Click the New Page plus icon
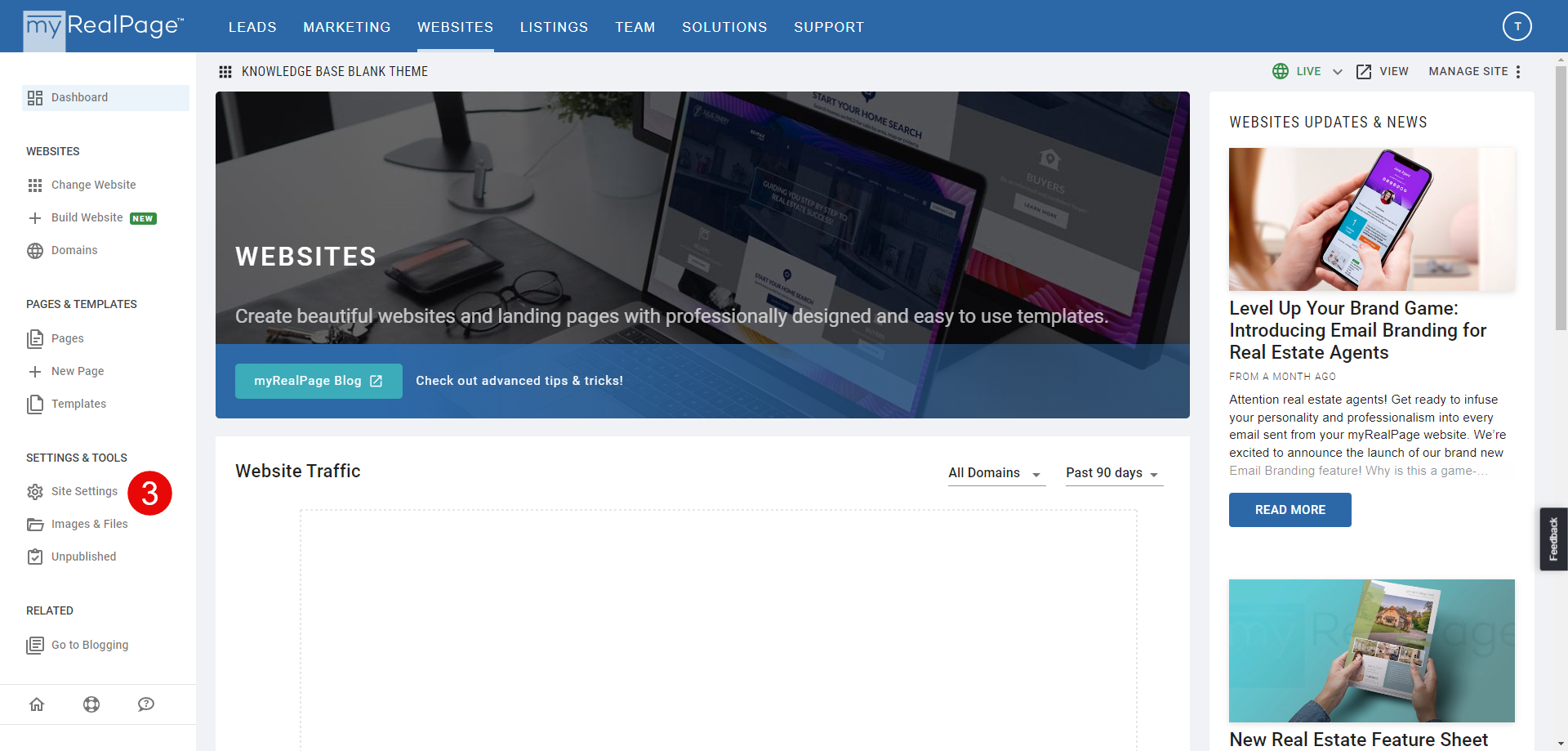Image resolution: width=1568 pixels, height=751 pixels. click(35, 372)
